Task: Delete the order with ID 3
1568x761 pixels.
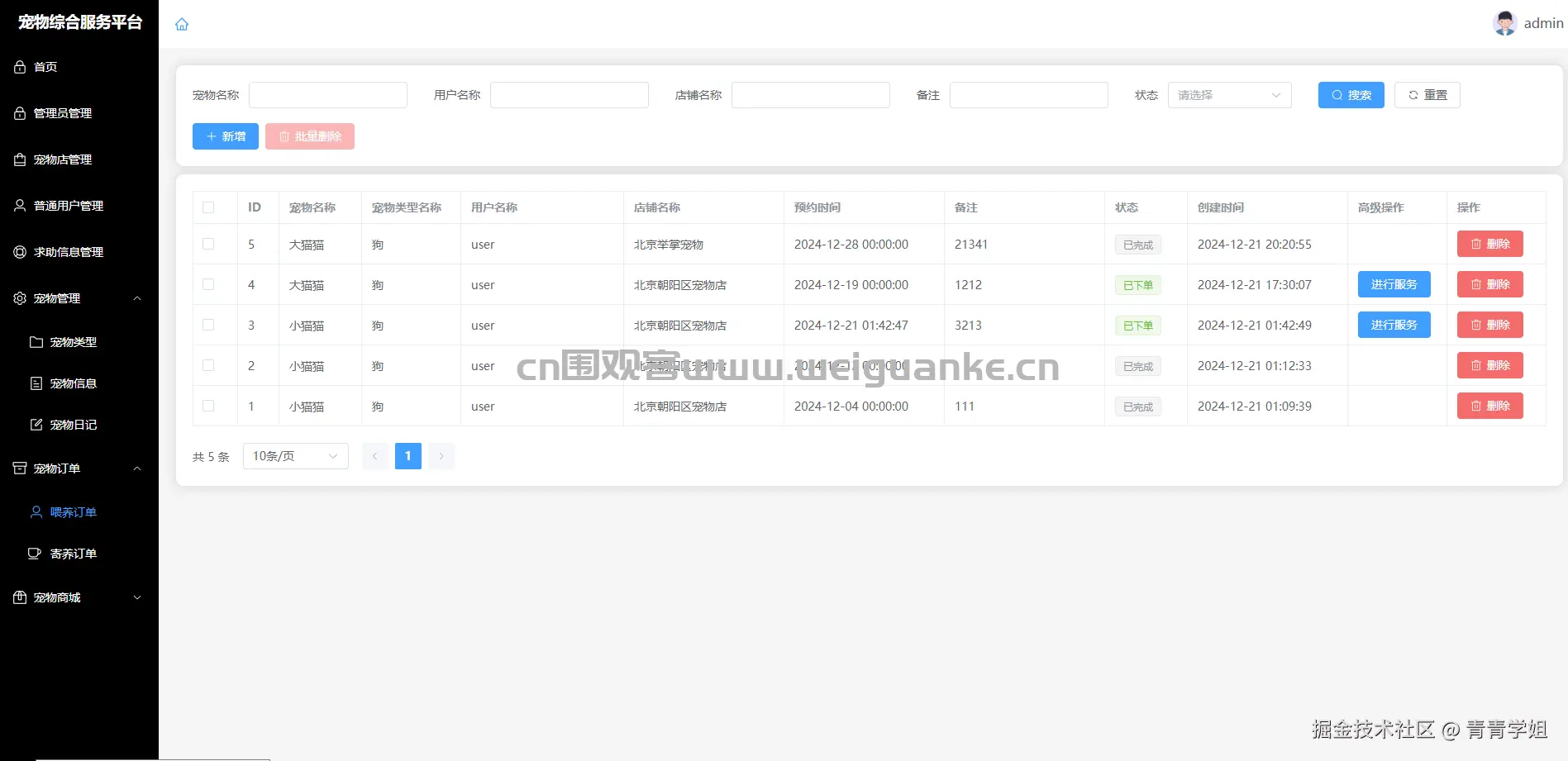Action: pos(1490,325)
